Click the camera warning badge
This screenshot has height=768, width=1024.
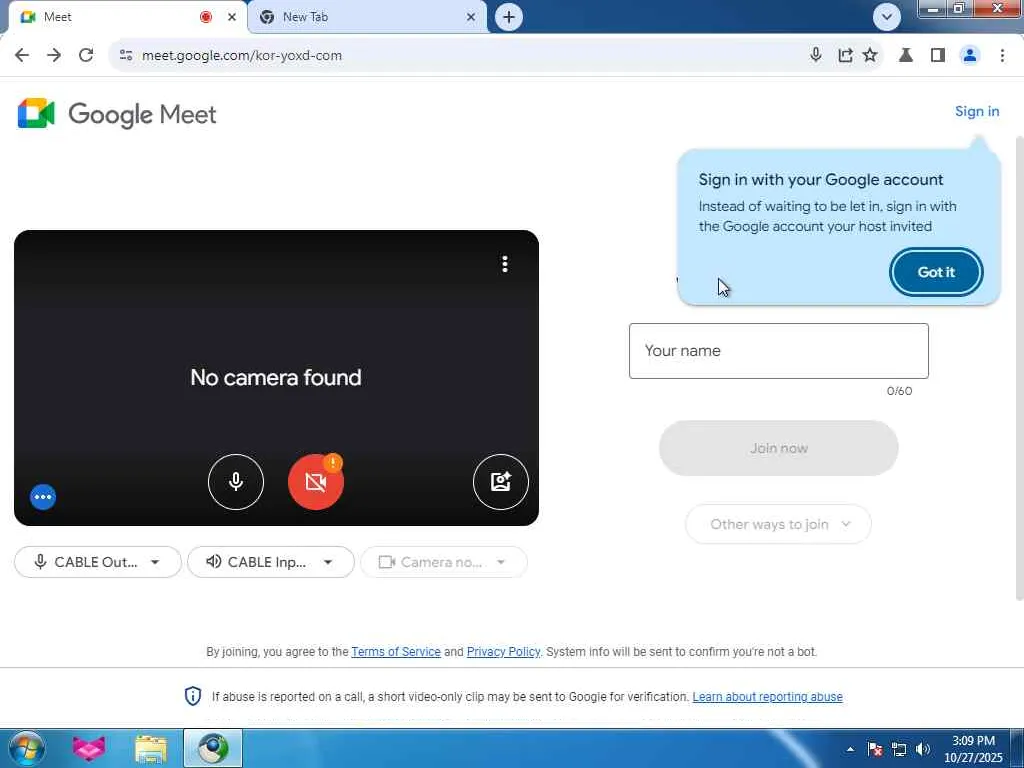333,463
